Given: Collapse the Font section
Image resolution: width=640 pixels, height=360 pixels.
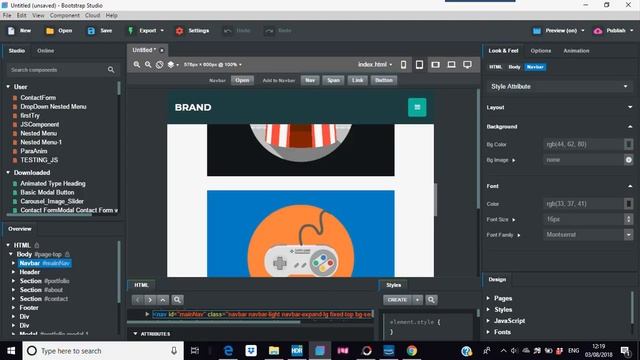Looking at the screenshot, I should point(630,186).
